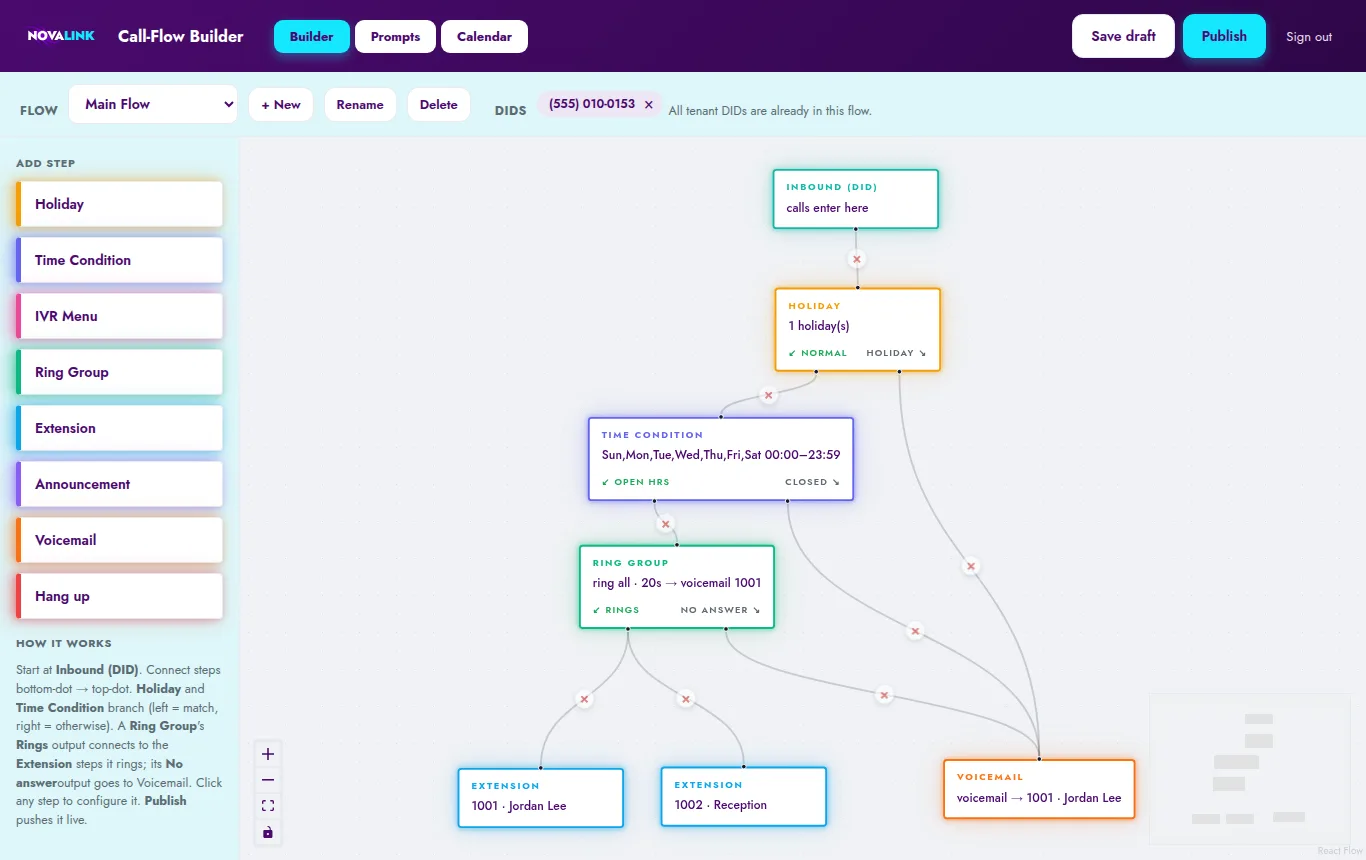The width and height of the screenshot is (1366, 860).
Task: Select the Voicemail node on canvas
Action: tap(1039, 789)
